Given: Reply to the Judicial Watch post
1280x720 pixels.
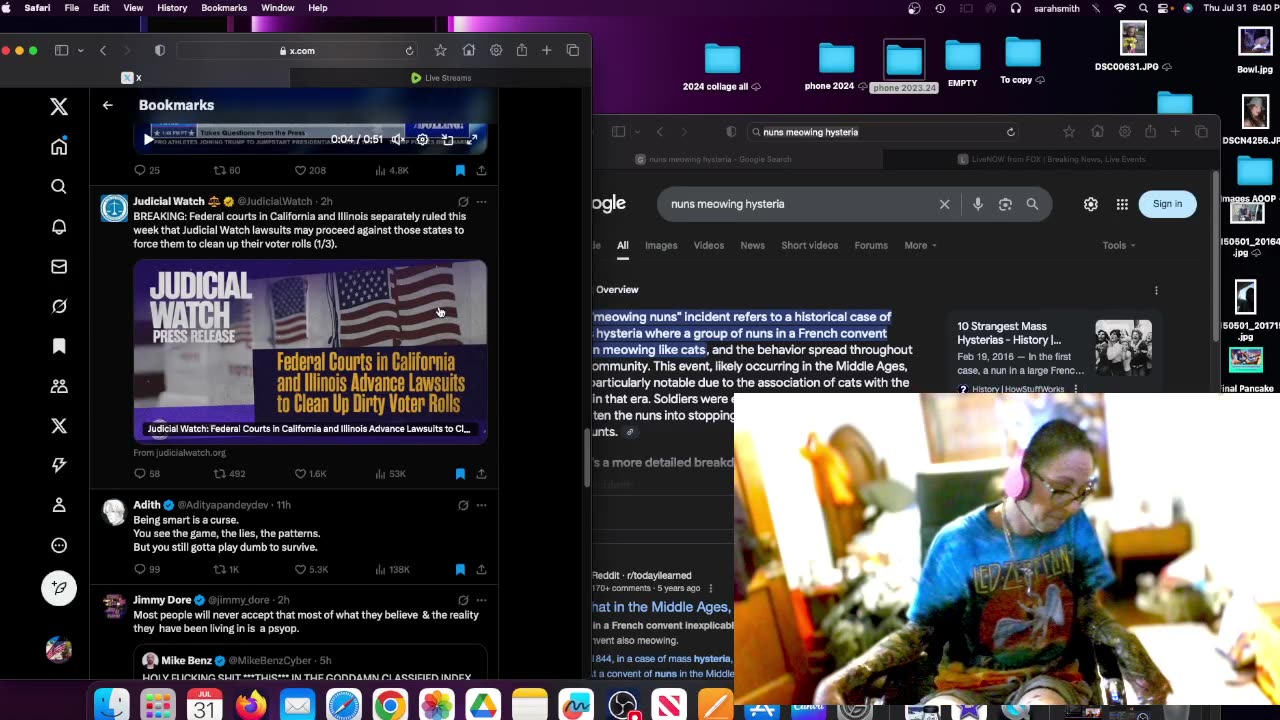Looking at the screenshot, I should (x=146, y=474).
